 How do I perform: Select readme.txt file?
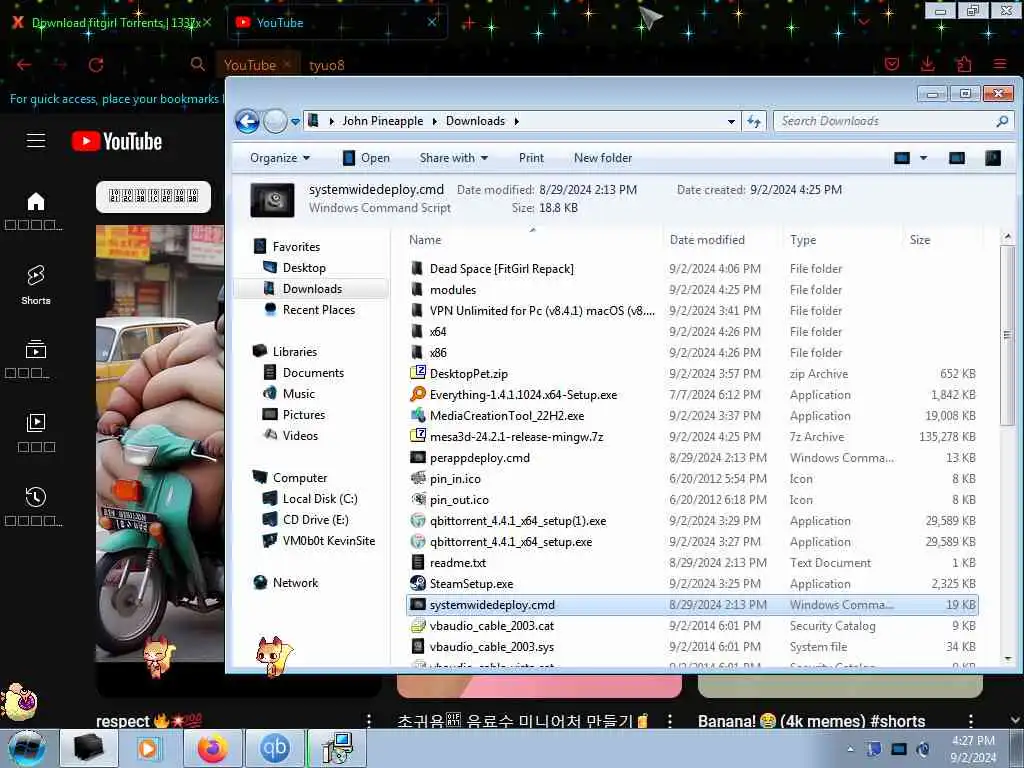[458, 562]
